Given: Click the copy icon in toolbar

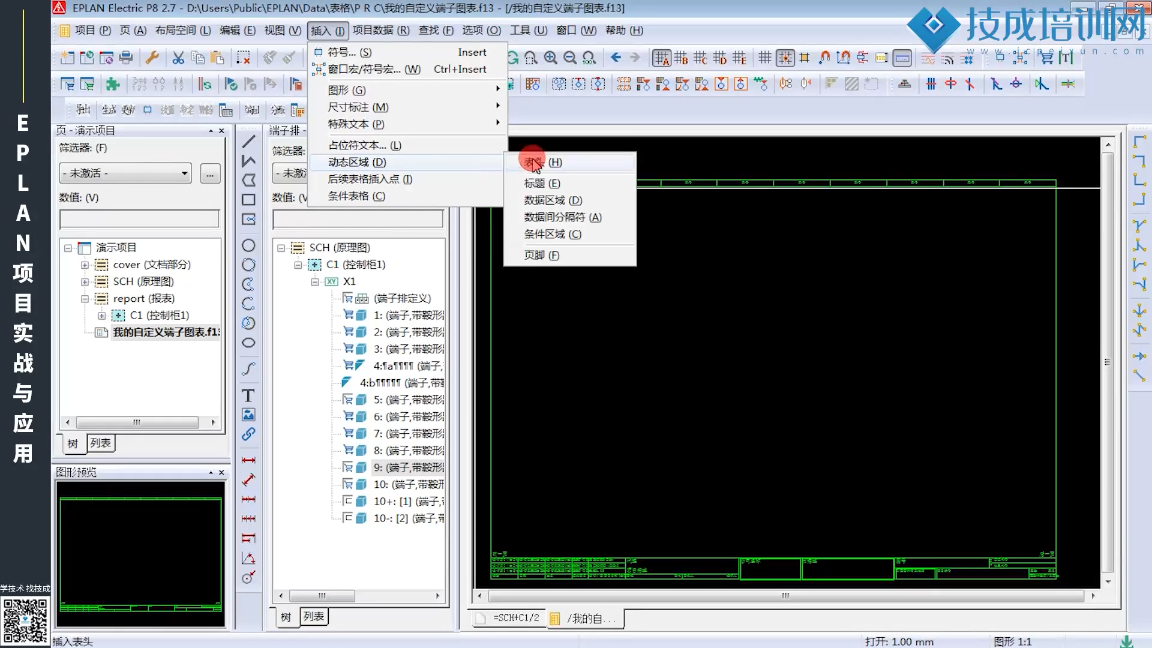Looking at the screenshot, I should pyautogui.click(x=198, y=57).
